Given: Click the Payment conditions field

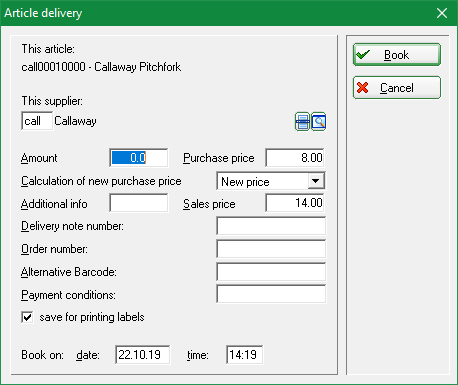Looking at the screenshot, I should coord(271,294).
